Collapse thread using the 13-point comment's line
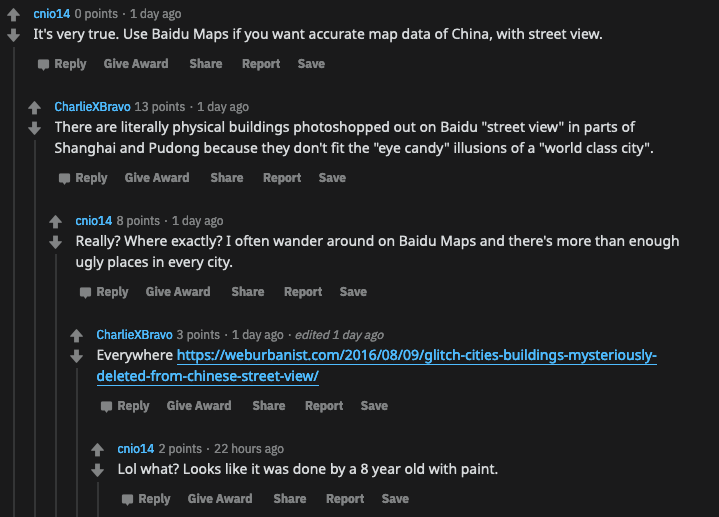The width and height of the screenshot is (719, 517). pos(35,328)
